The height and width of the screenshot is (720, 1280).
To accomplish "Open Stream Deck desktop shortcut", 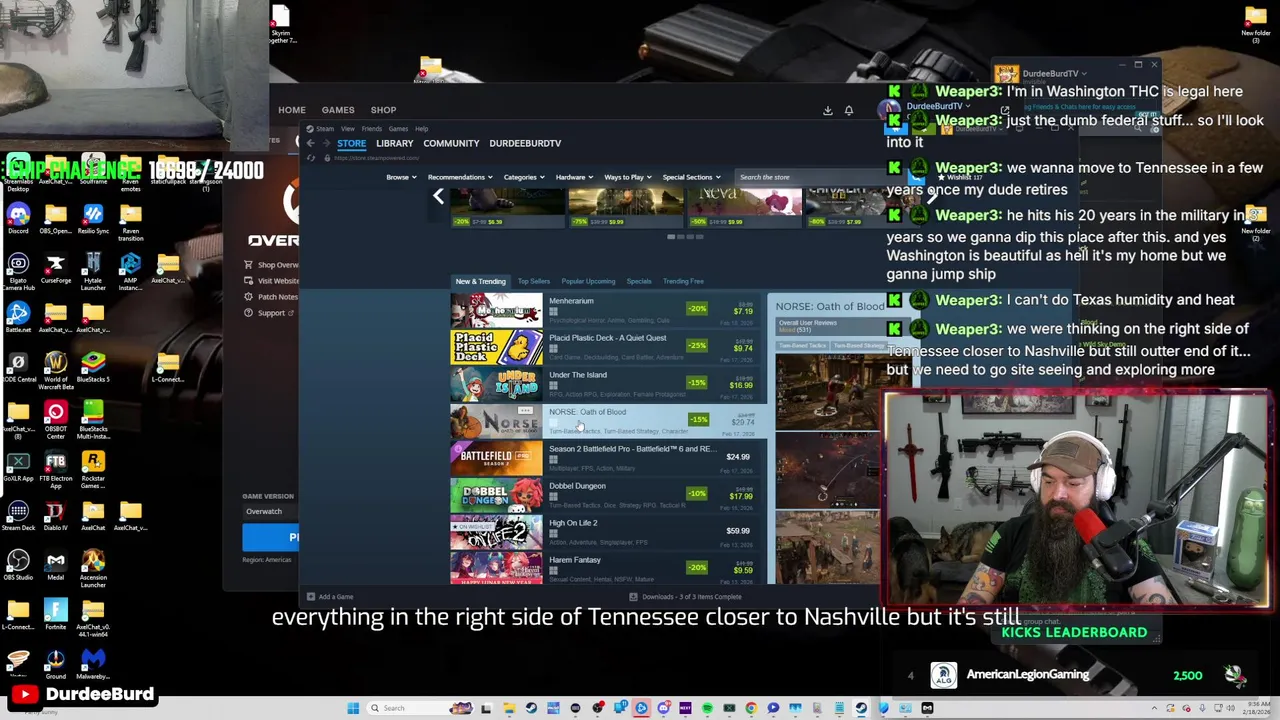I will pyautogui.click(x=18, y=516).
